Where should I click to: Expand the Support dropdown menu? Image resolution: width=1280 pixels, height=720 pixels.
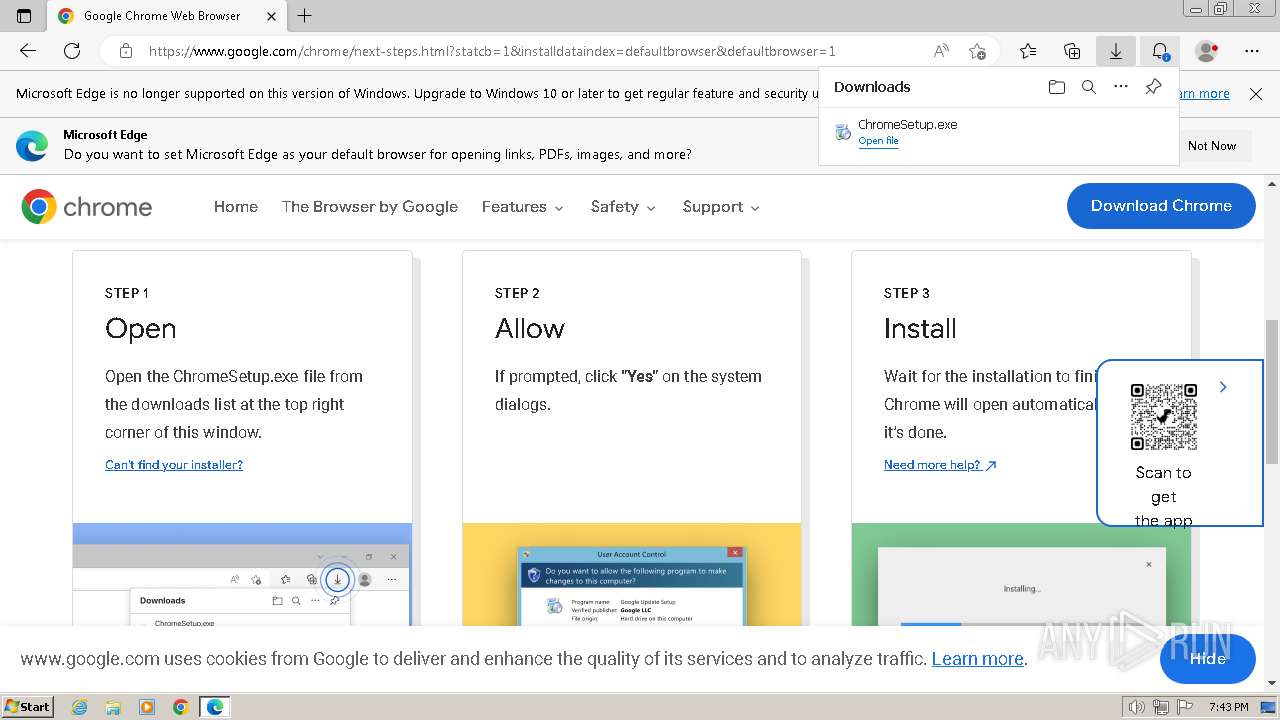pos(721,207)
